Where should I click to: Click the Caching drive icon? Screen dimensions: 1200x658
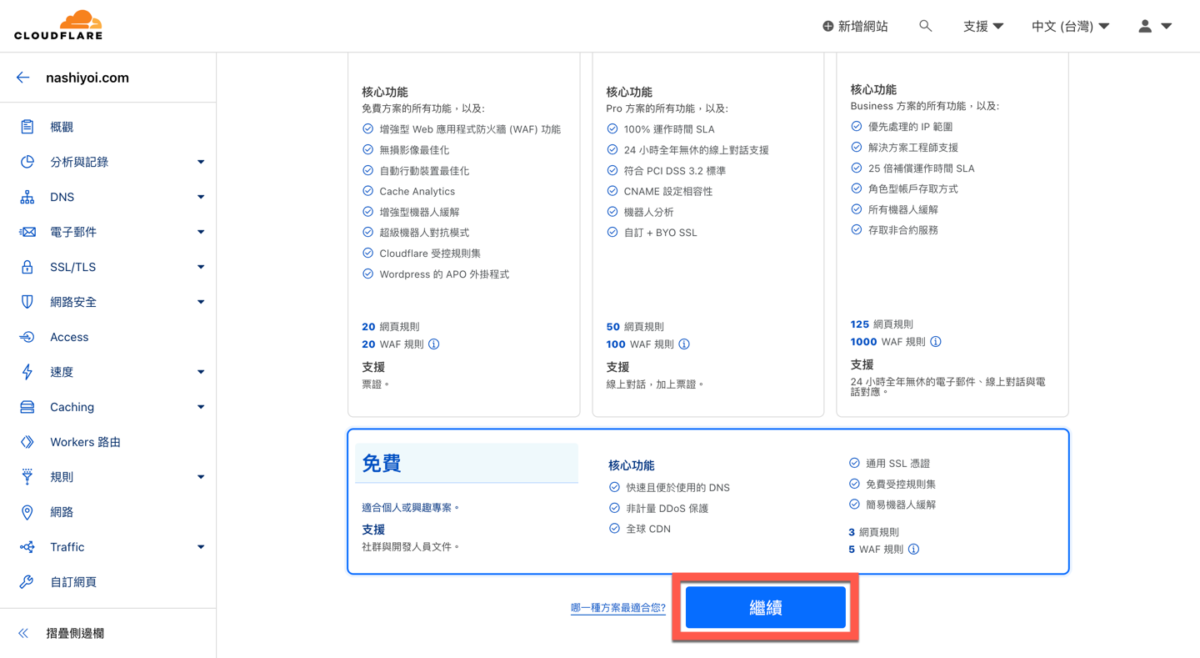click(28, 407)
